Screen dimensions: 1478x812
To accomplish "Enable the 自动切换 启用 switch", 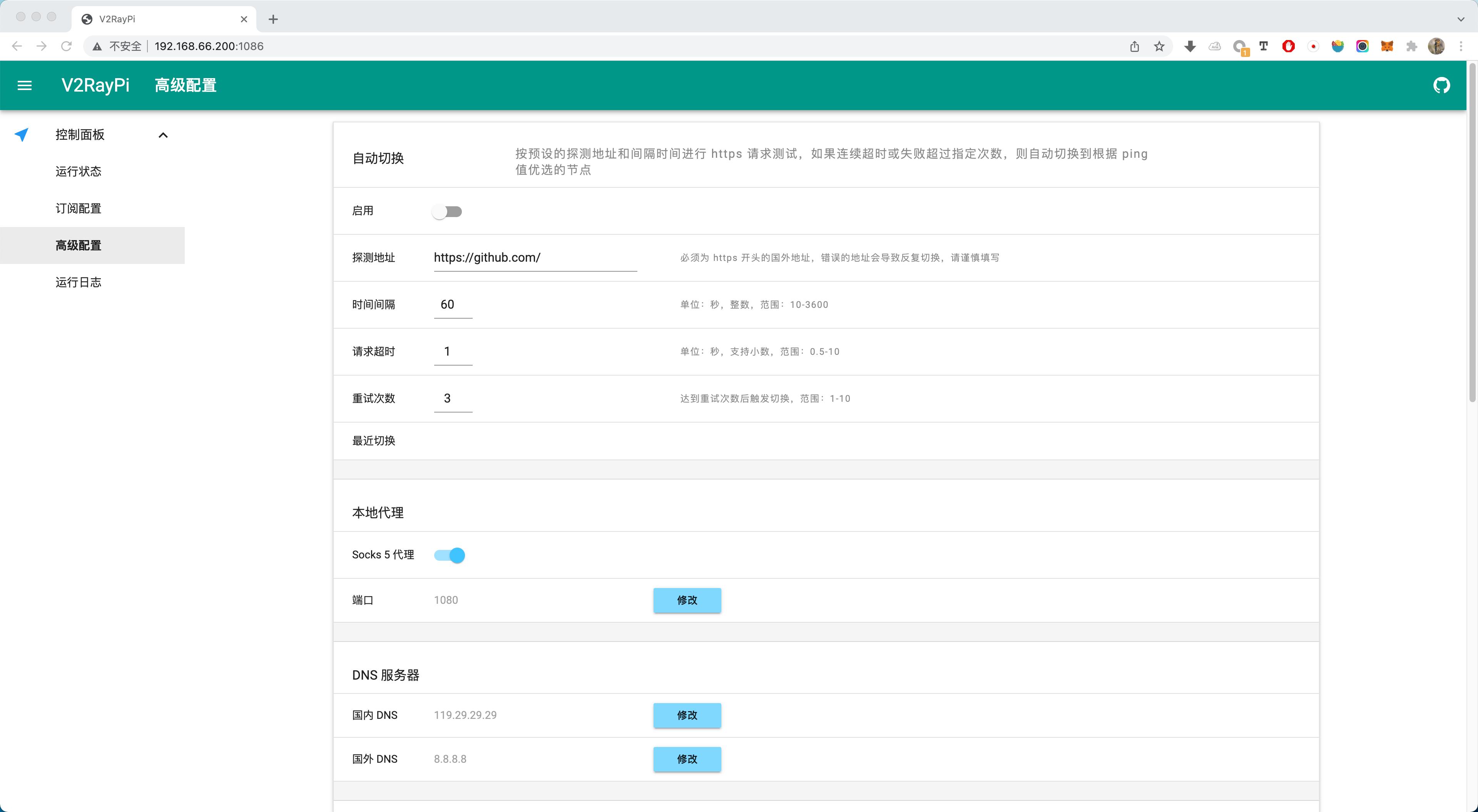I will pos(448,212).
